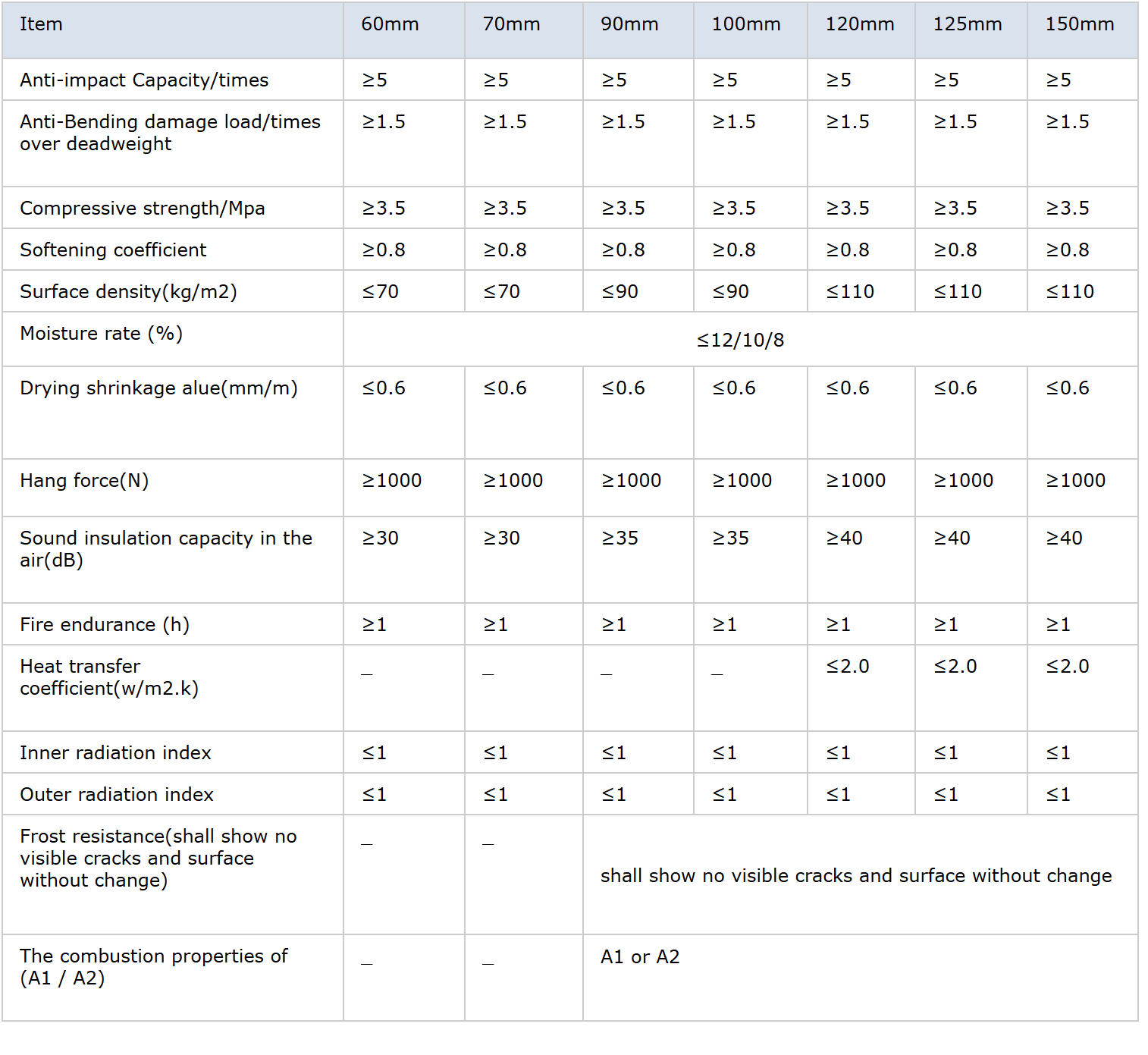Click 'Anti-impact Capacity/times' row label
Screen dimensions: 1148x1055
coord(144,80)
